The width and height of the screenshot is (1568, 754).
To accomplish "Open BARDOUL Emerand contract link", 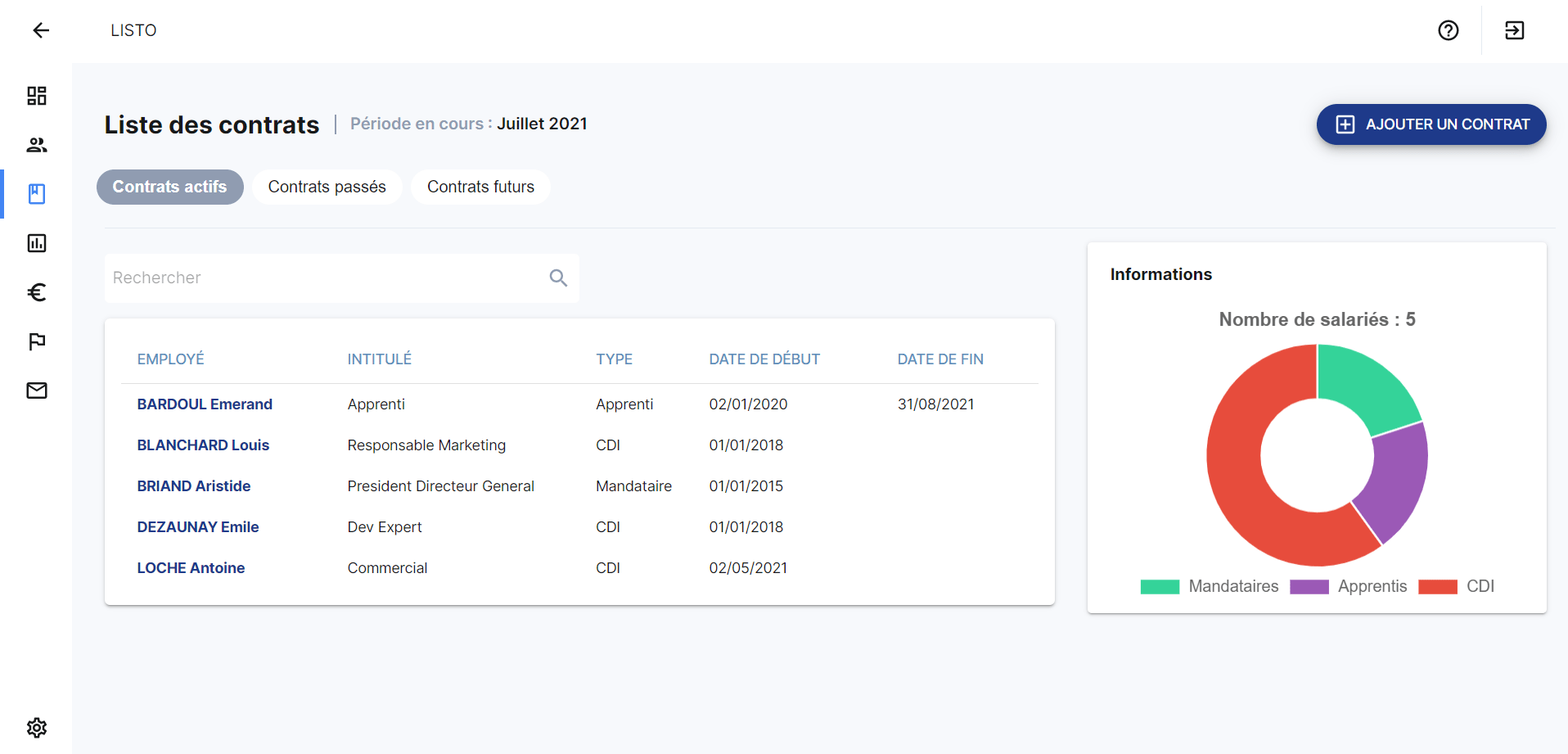I will [205, 404].
